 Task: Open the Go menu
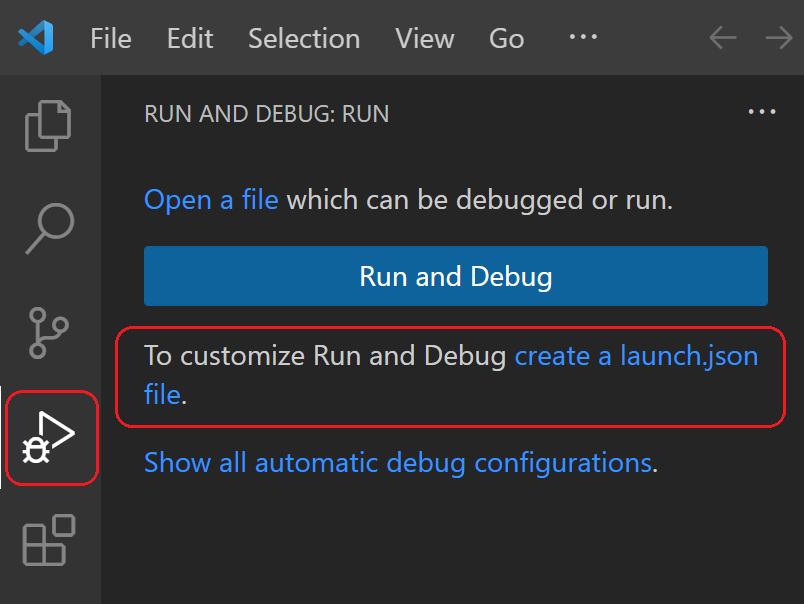click(x=506, y=39)
